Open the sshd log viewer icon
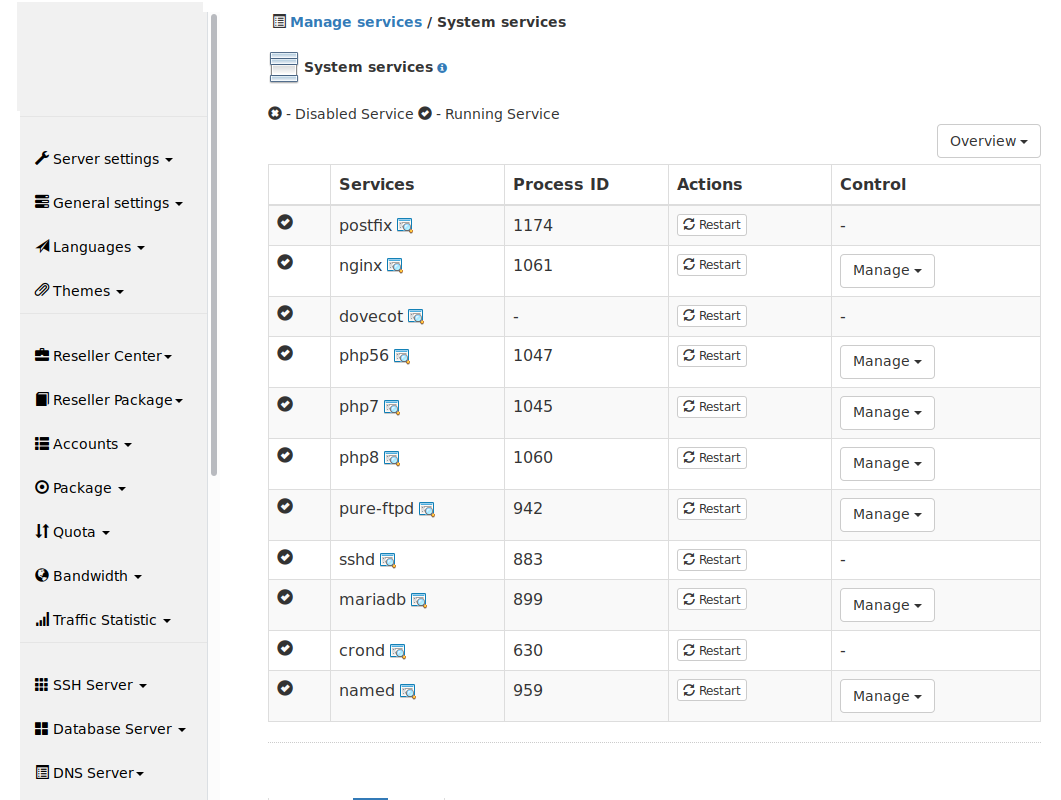The height and width of the screenshot is (800, 1061). [388, 560]
